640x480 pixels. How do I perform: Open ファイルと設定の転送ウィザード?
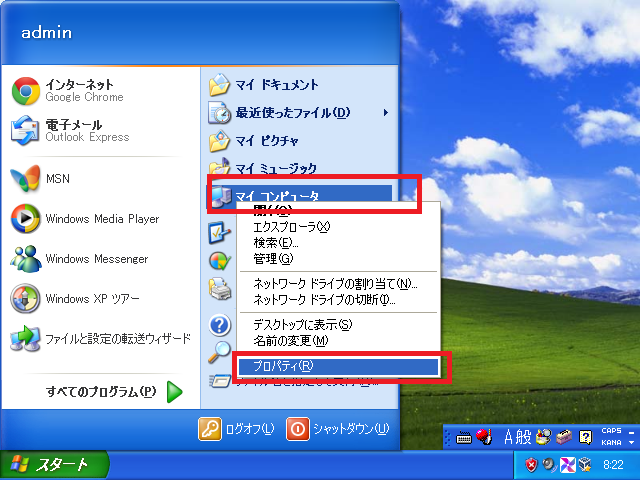pos(101,339)
